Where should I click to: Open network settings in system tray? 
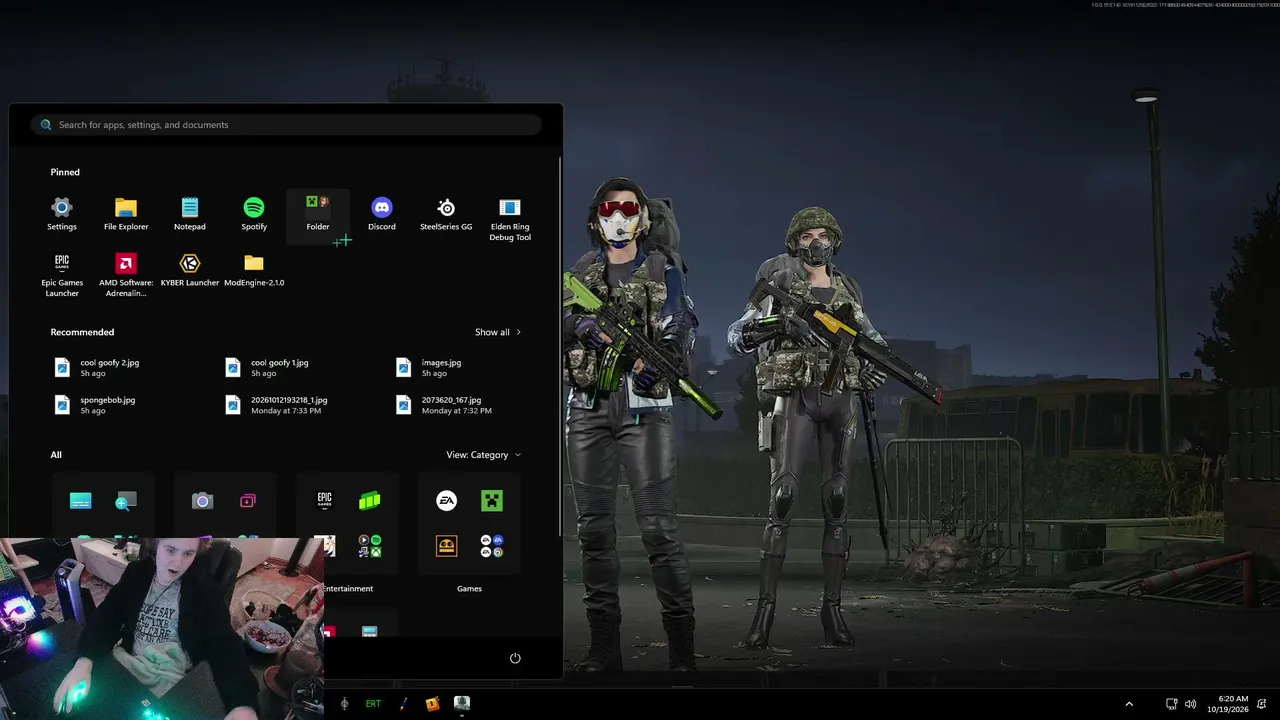pyautogui.click(x=1172, y=704)
